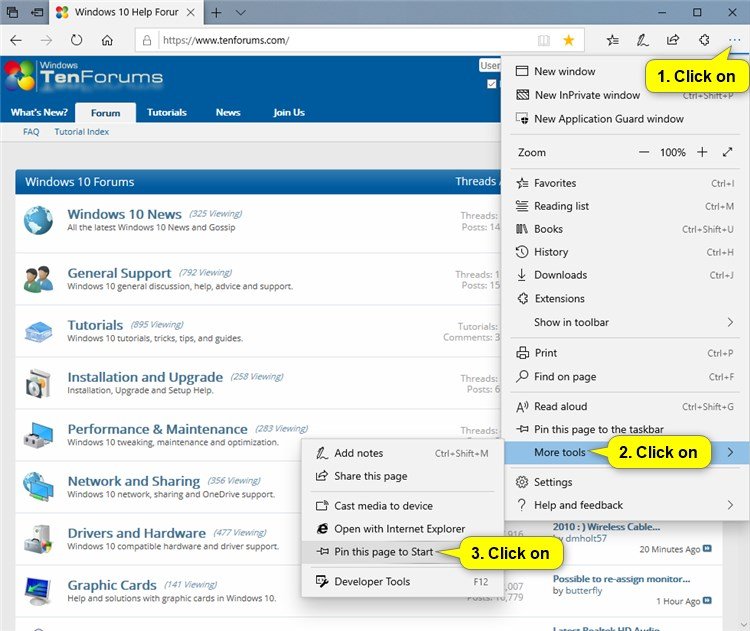The width and height of the screenshot is (750, 631).
Task: Click the Network and Sharing forum icon
Action: point(38,487)
